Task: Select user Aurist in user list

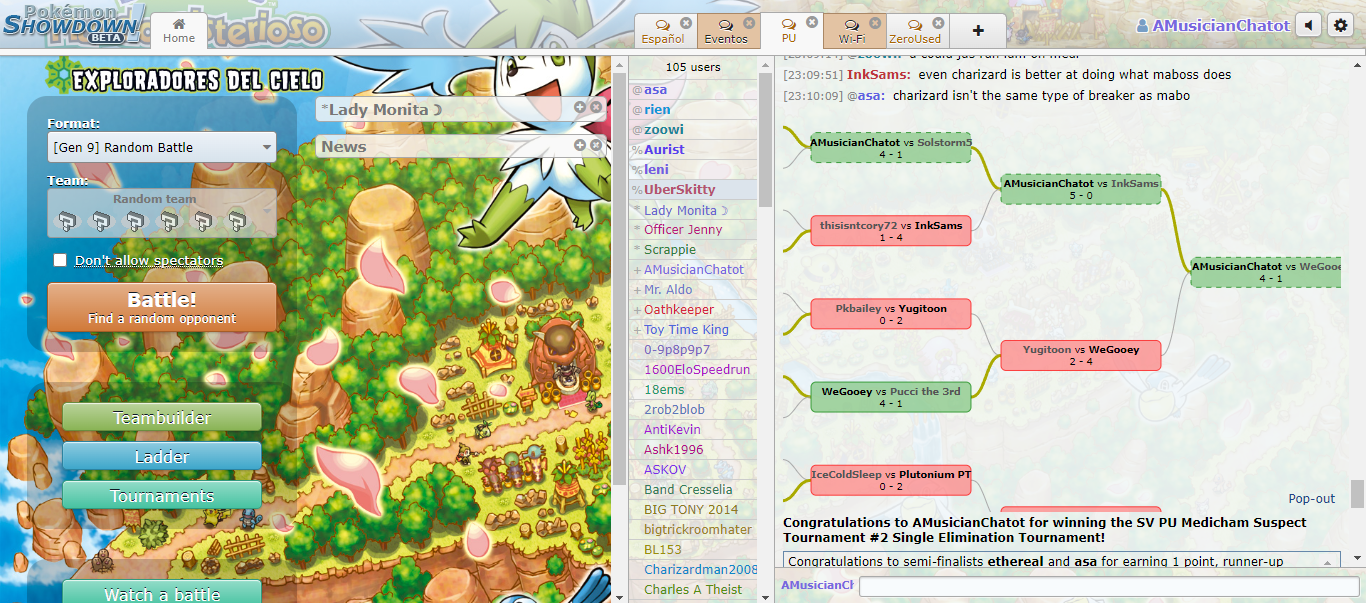Action: (693, 150)
